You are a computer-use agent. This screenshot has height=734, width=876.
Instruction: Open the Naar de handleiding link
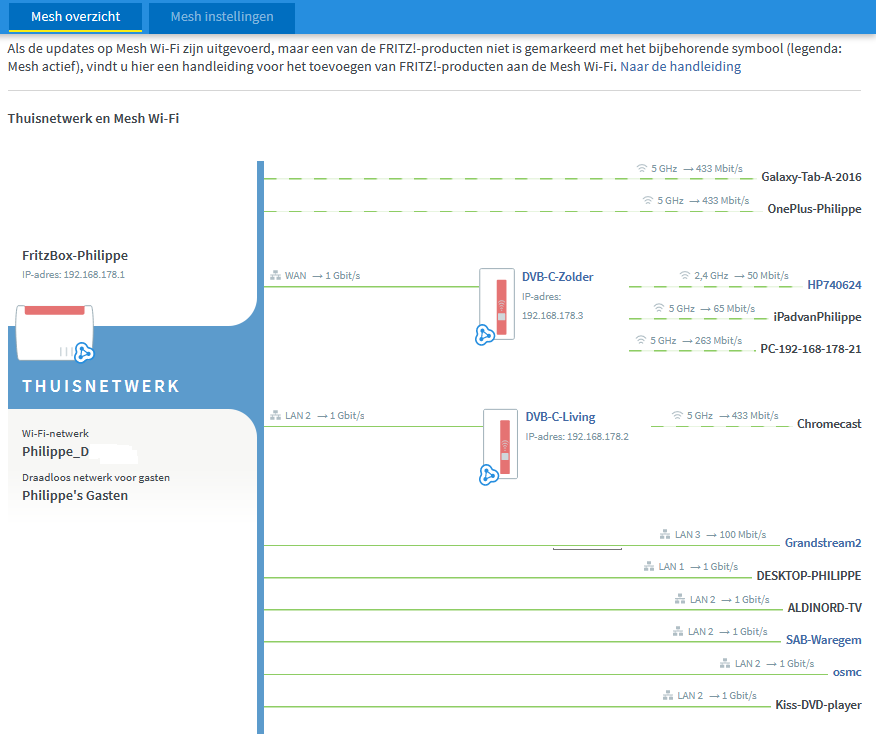coord(680,67)
